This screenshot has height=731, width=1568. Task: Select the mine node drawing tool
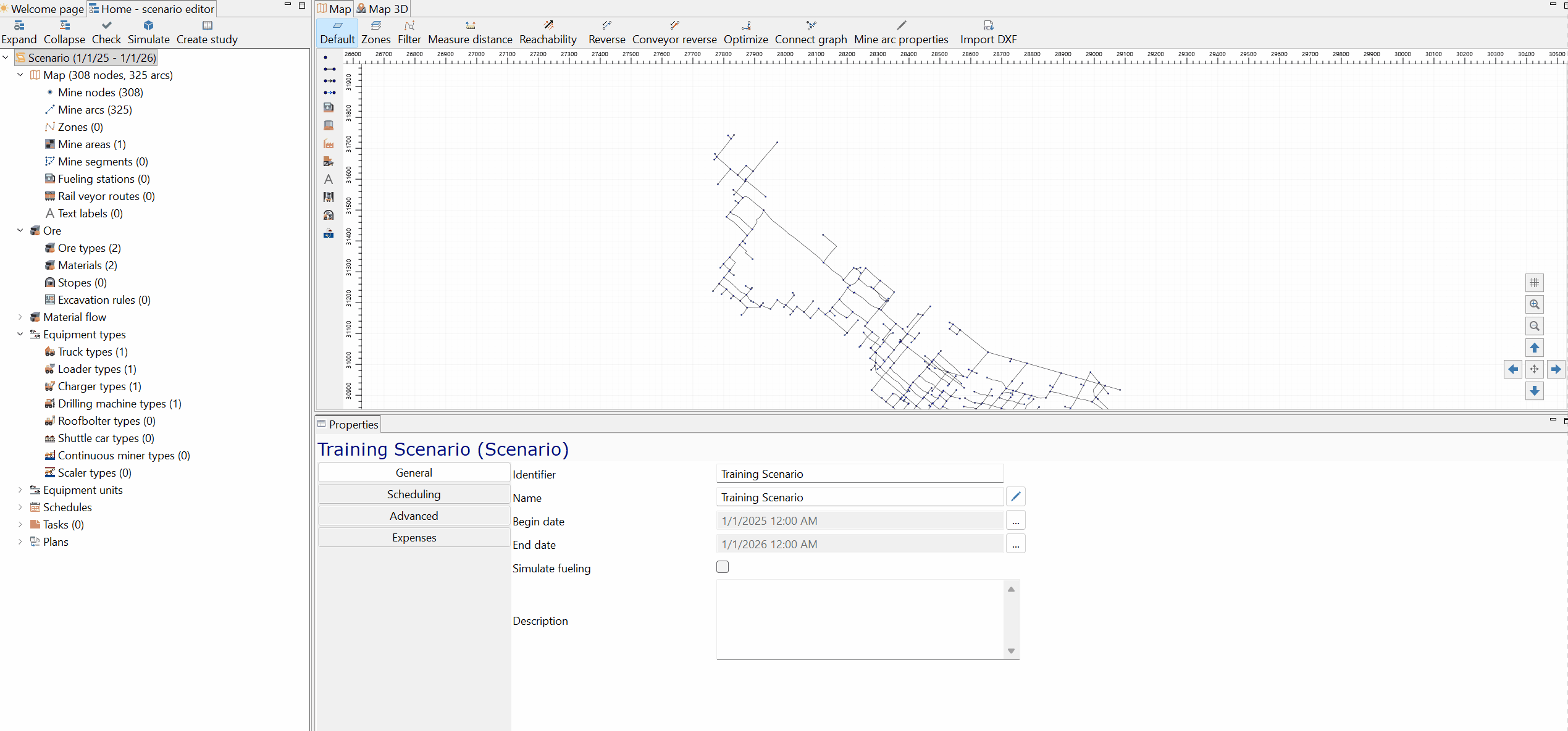(x=325, y=57)
